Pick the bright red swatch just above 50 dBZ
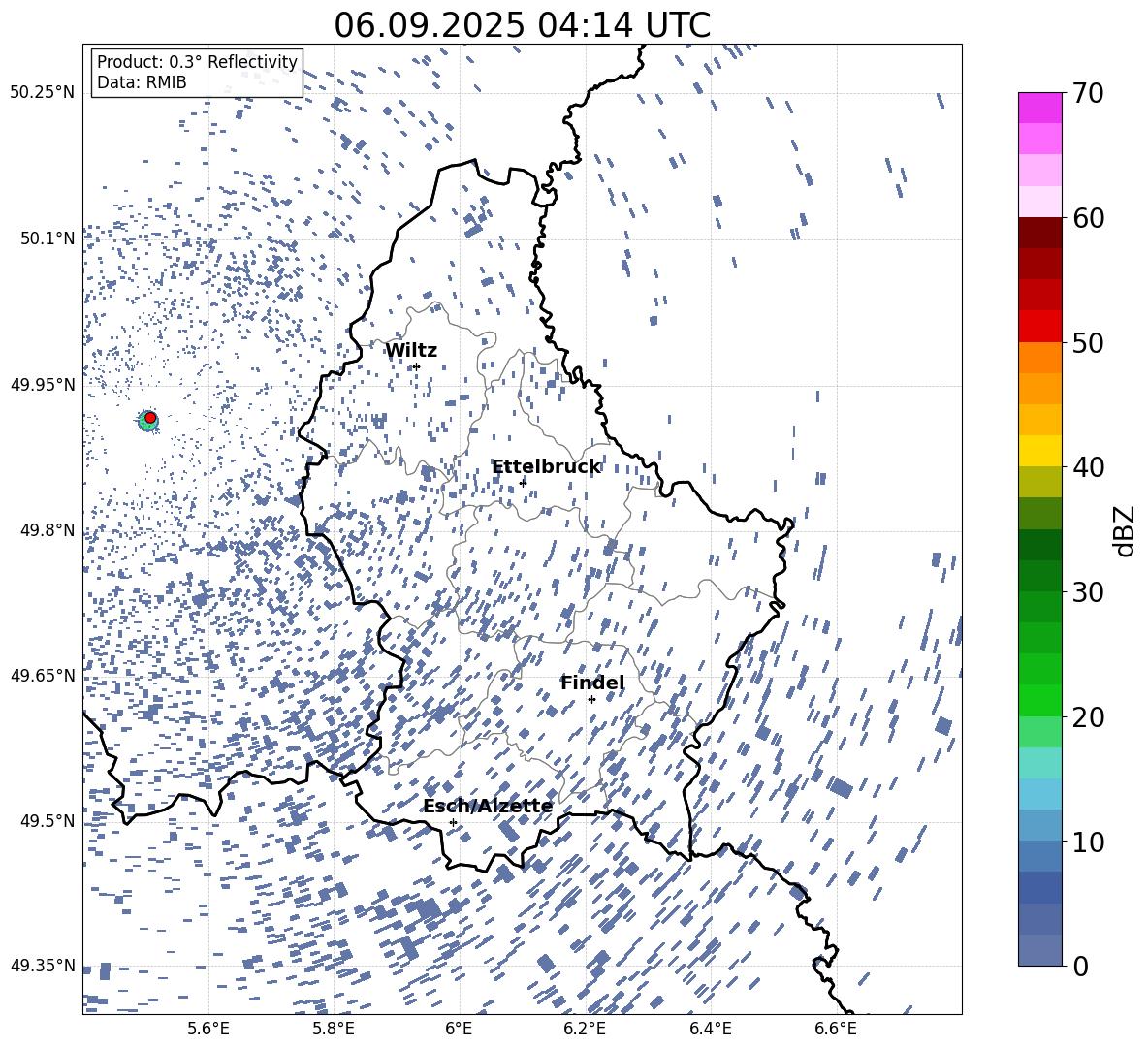 click(x=1039, y=327)
